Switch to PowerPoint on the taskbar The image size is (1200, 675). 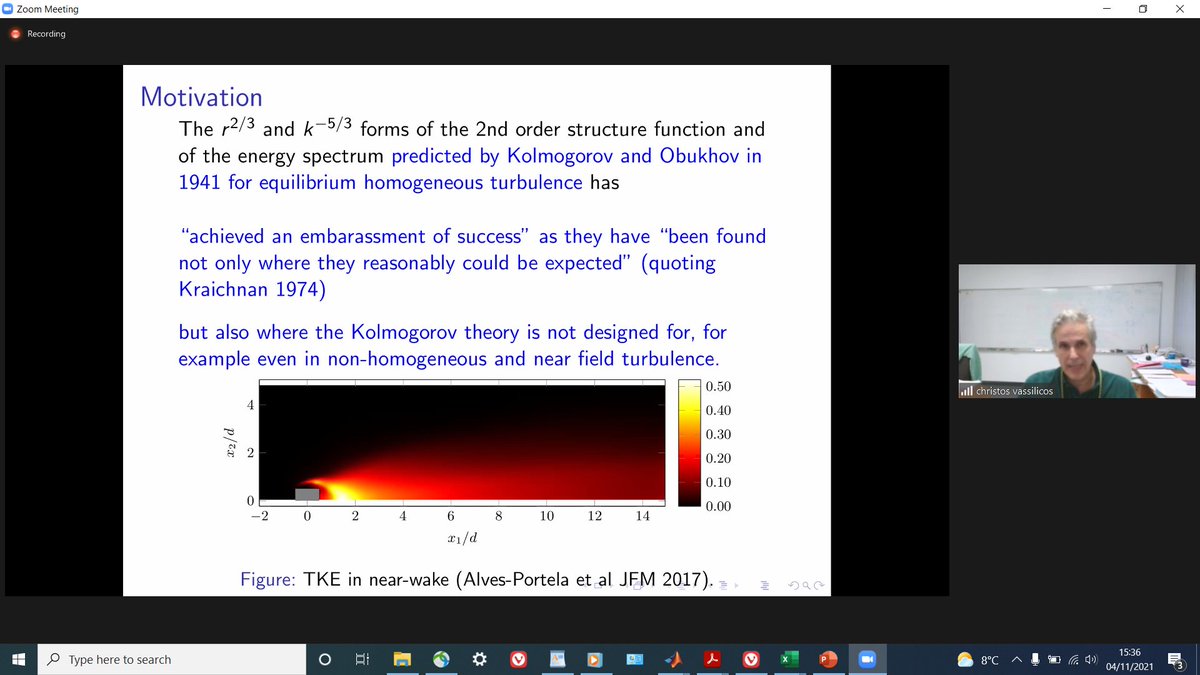click(828, 659)
